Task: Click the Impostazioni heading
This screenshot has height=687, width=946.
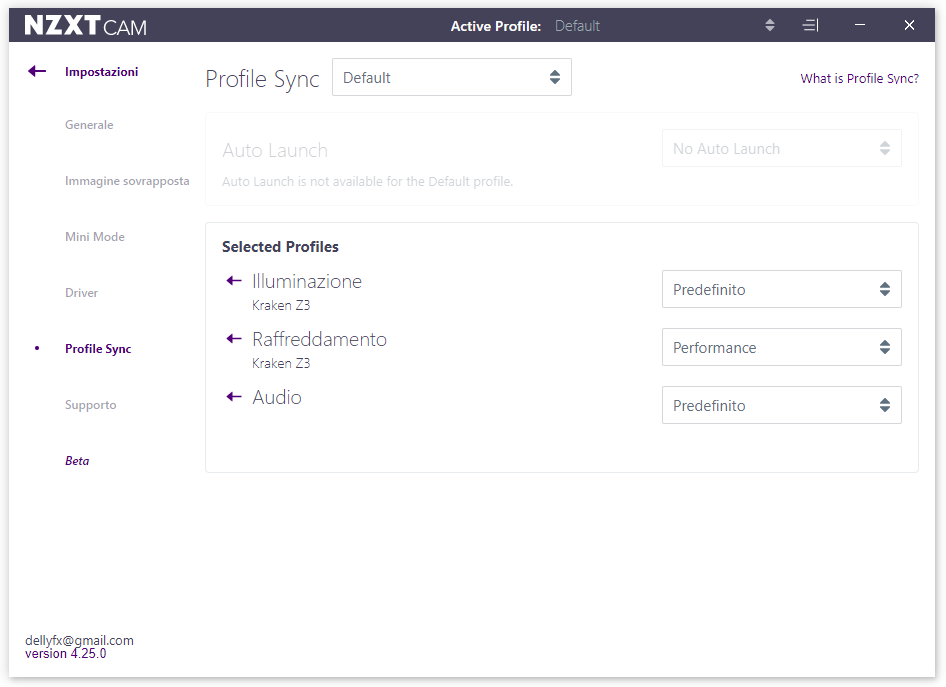Action: (101, 72)
